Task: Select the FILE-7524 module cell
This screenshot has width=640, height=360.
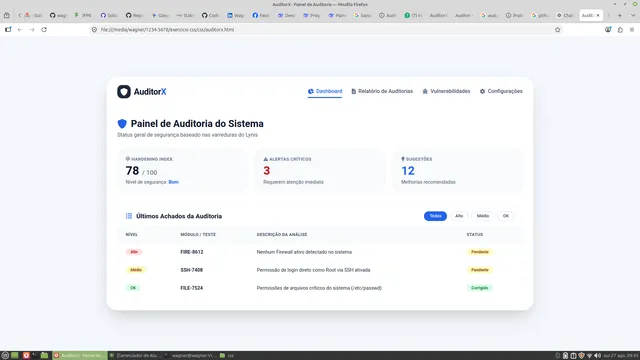Action: coord(192,288)
